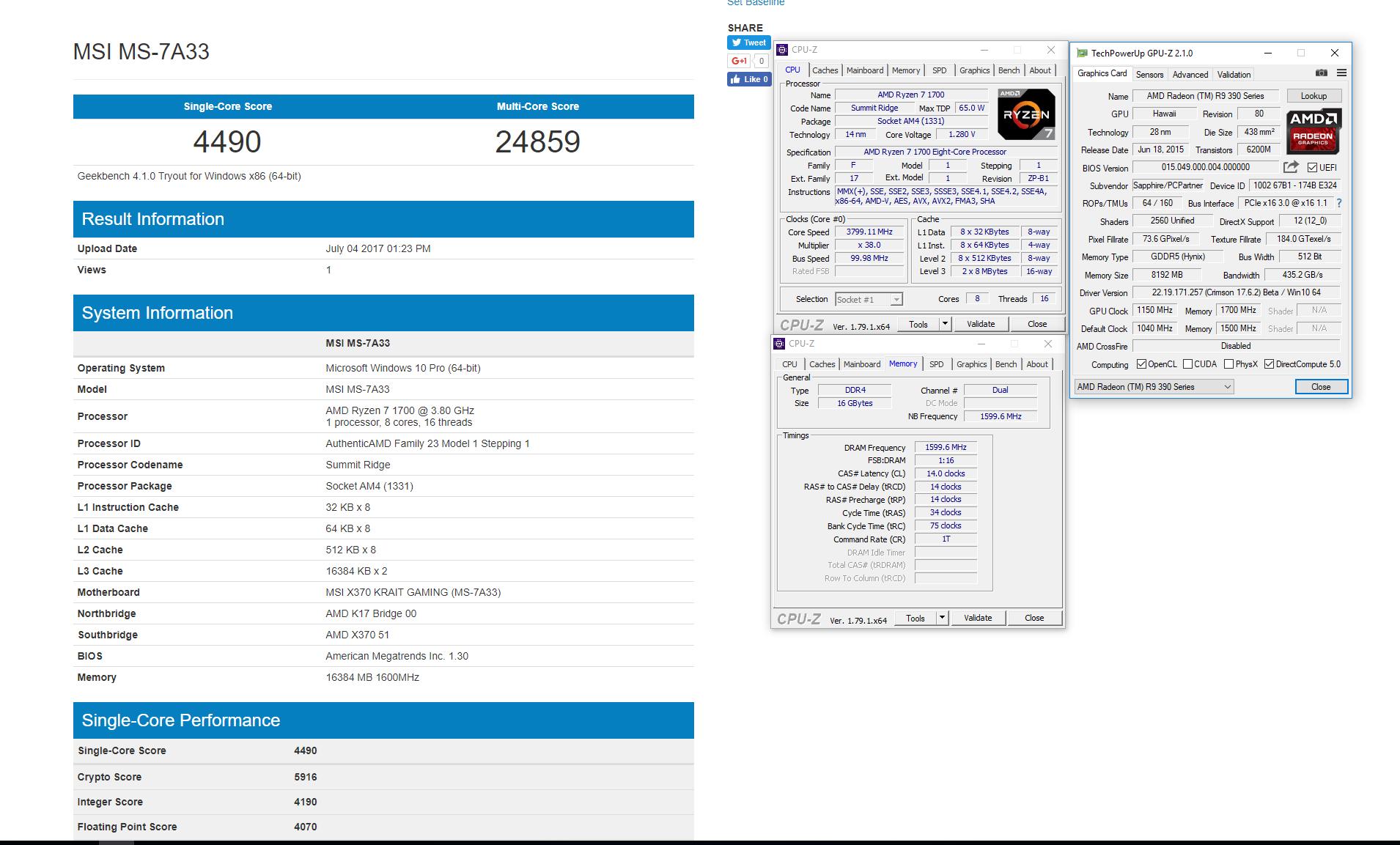This screenshot has height=845, width=1400.
Task: Click Tools button in upper CPU-Z
Action: click(x=918, y=324)
